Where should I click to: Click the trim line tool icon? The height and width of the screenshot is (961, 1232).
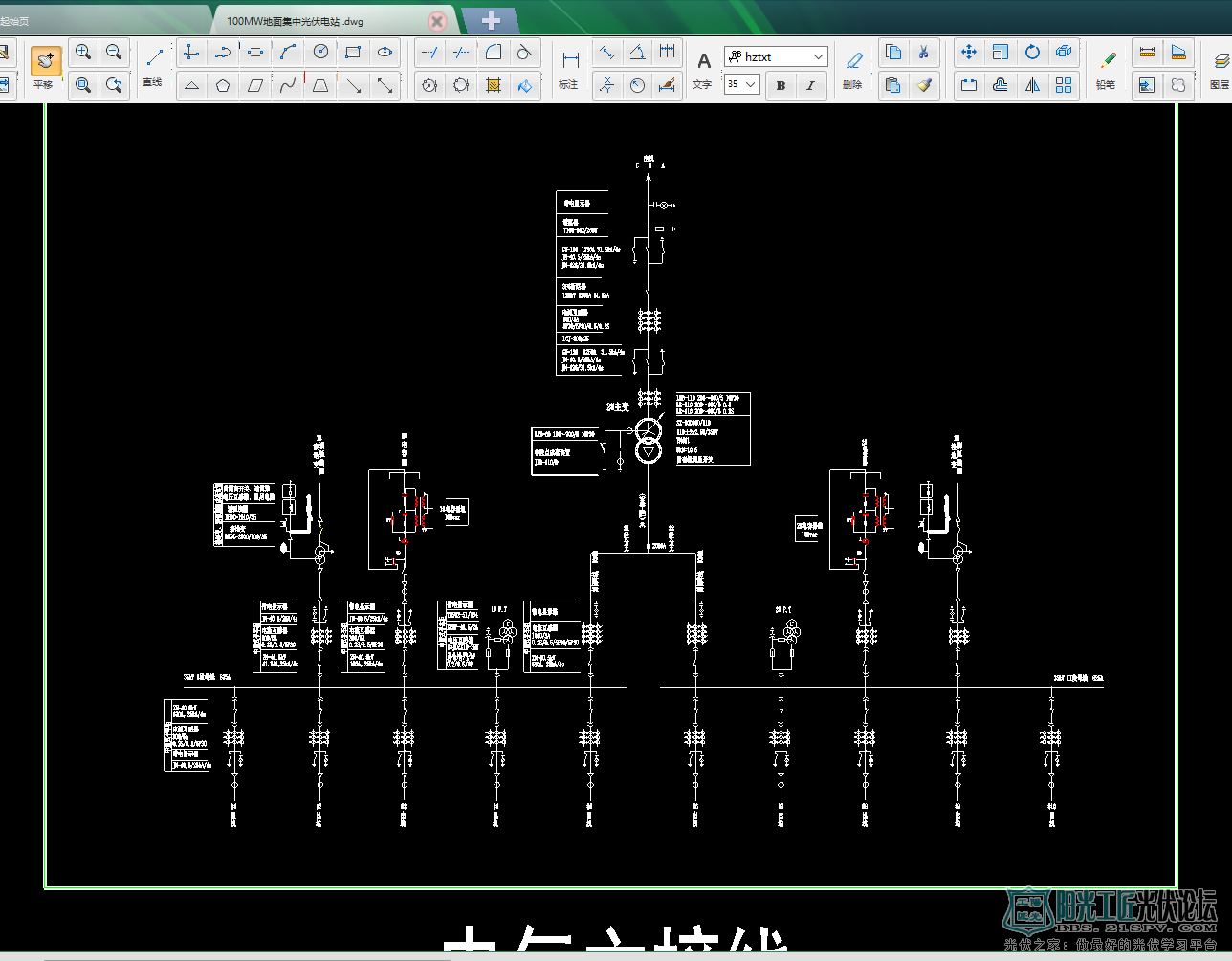point(429,52)
